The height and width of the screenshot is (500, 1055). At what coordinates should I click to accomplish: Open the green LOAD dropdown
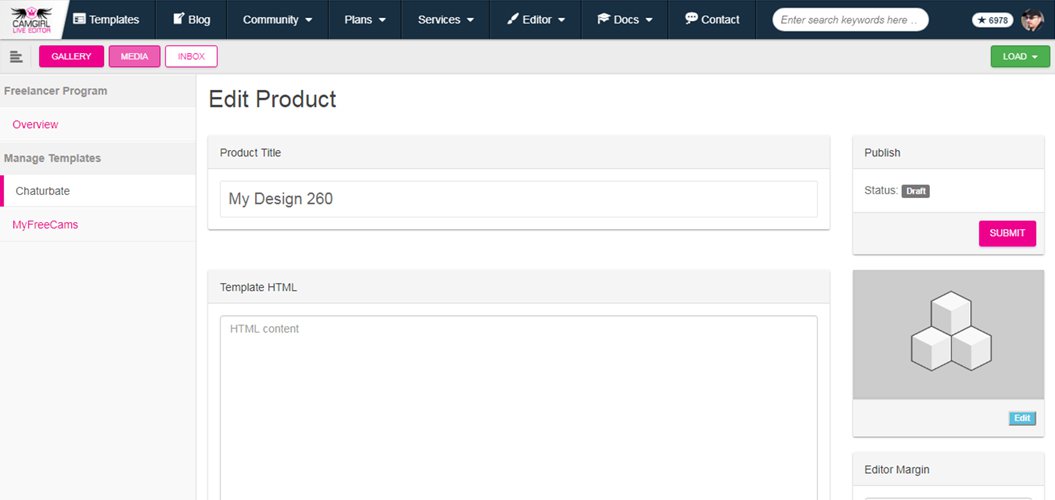point(1020,57)
